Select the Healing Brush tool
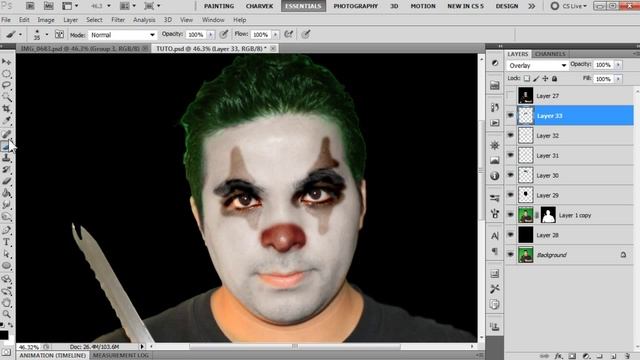This screenshot has width=640, height=360. coord(7,134)
